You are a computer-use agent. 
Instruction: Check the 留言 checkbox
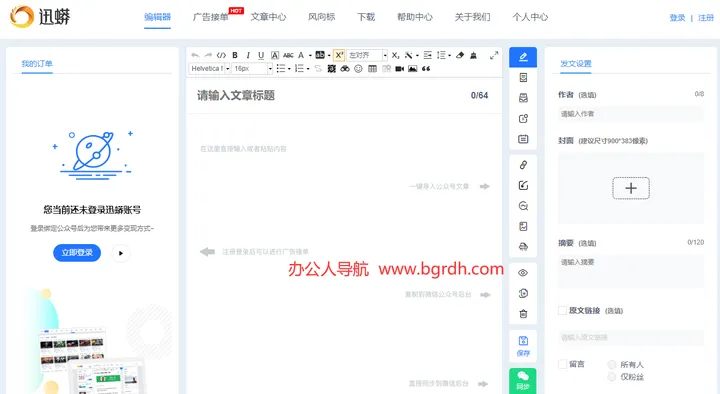coord(562,364)
